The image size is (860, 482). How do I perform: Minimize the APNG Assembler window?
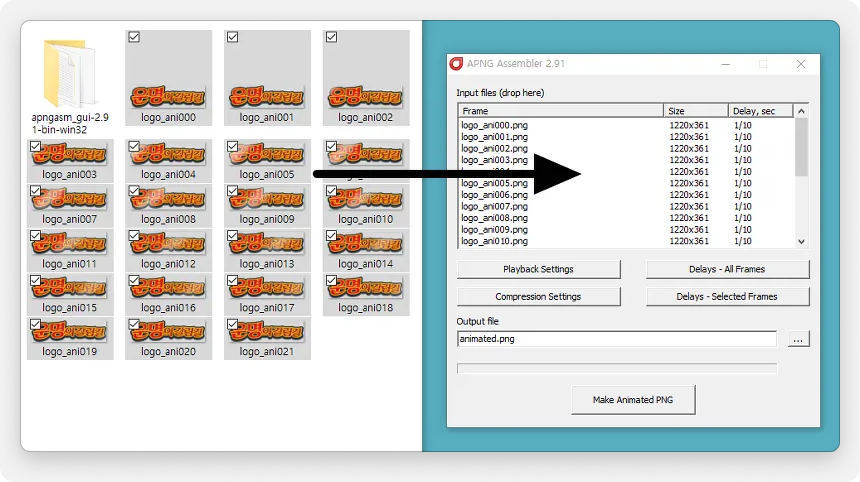click(x=726, y=64)
